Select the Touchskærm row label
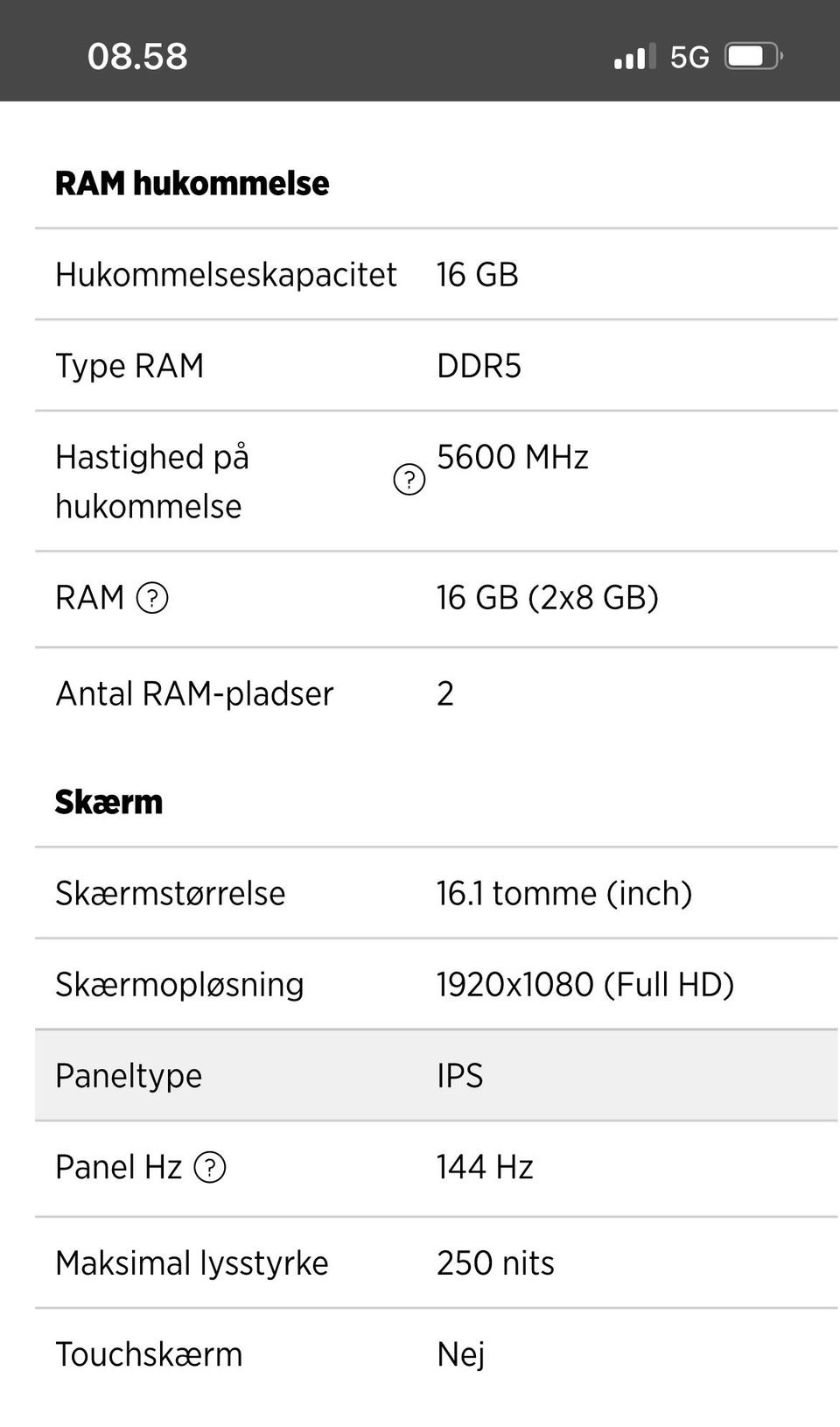The height and width of the screenshot is (1427, 840). tap(149, 1354)
